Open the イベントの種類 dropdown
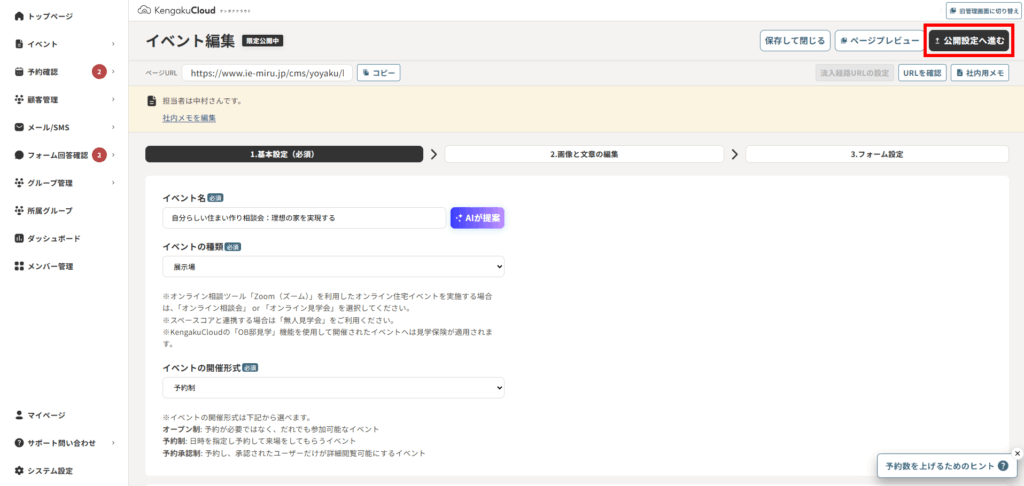 point(333,267)
